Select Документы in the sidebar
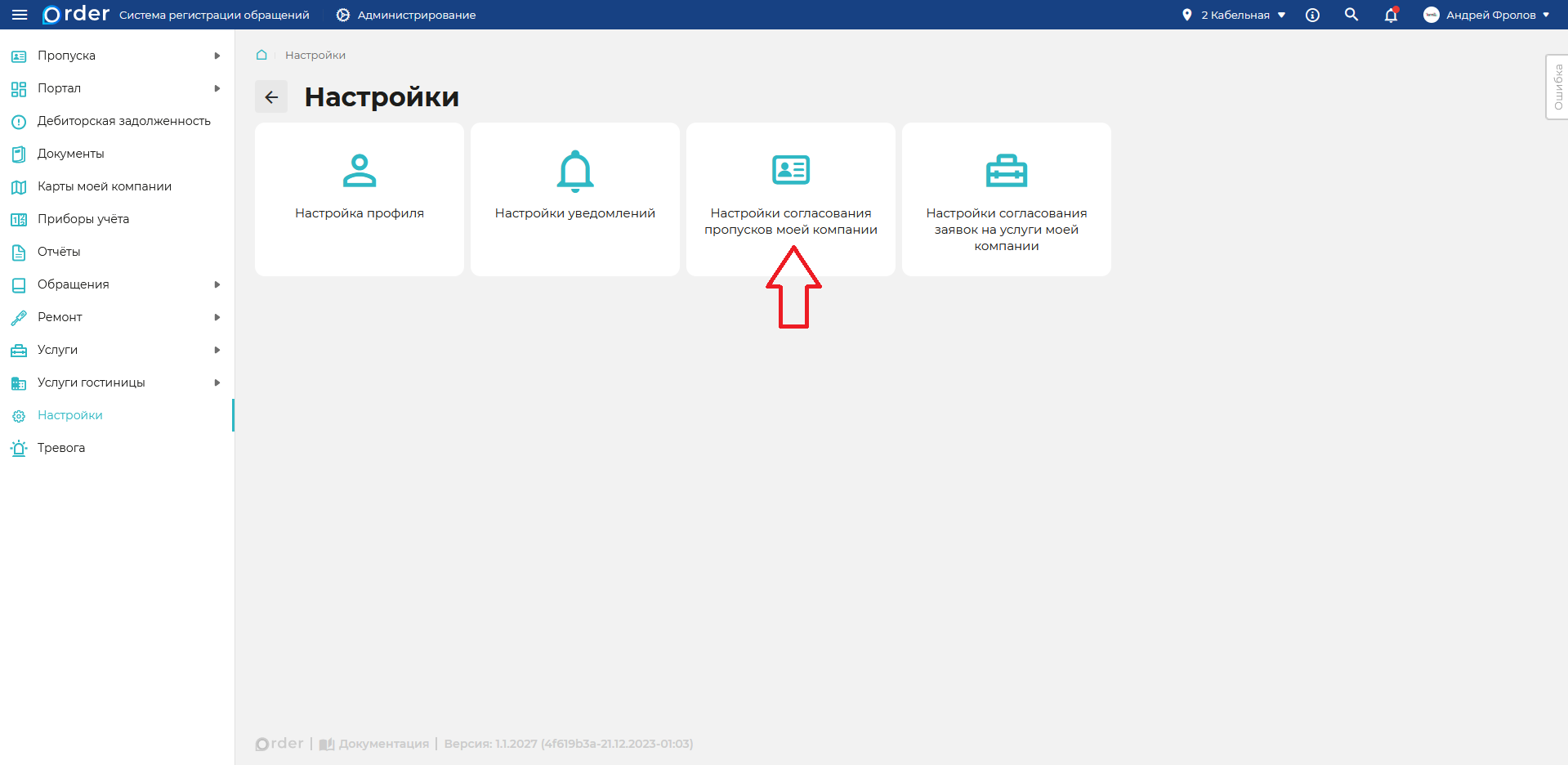The width and height of the screenshot is (1568, 765). (x=71, y=154)
